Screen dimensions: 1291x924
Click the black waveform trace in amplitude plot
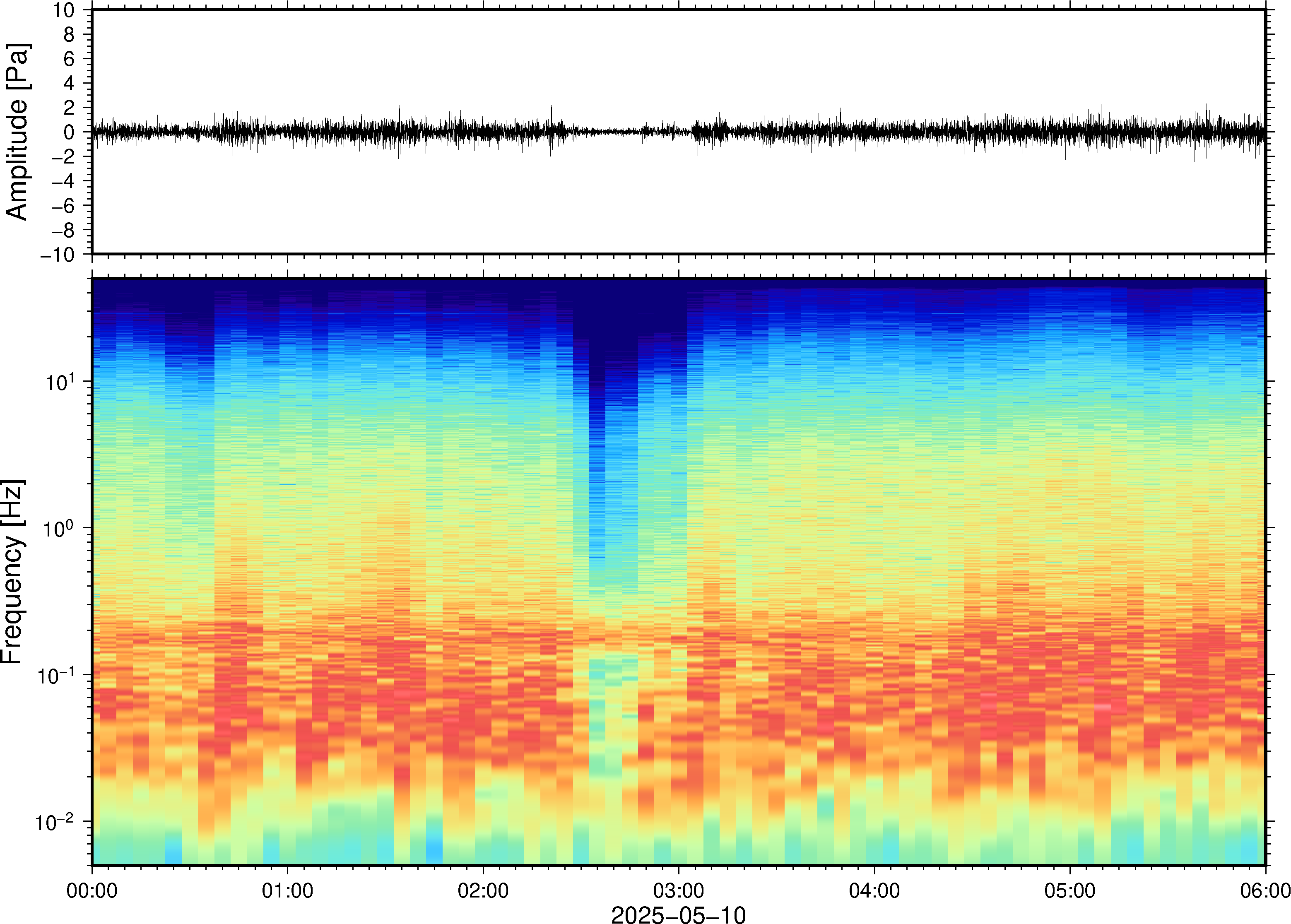pos(678,131)
